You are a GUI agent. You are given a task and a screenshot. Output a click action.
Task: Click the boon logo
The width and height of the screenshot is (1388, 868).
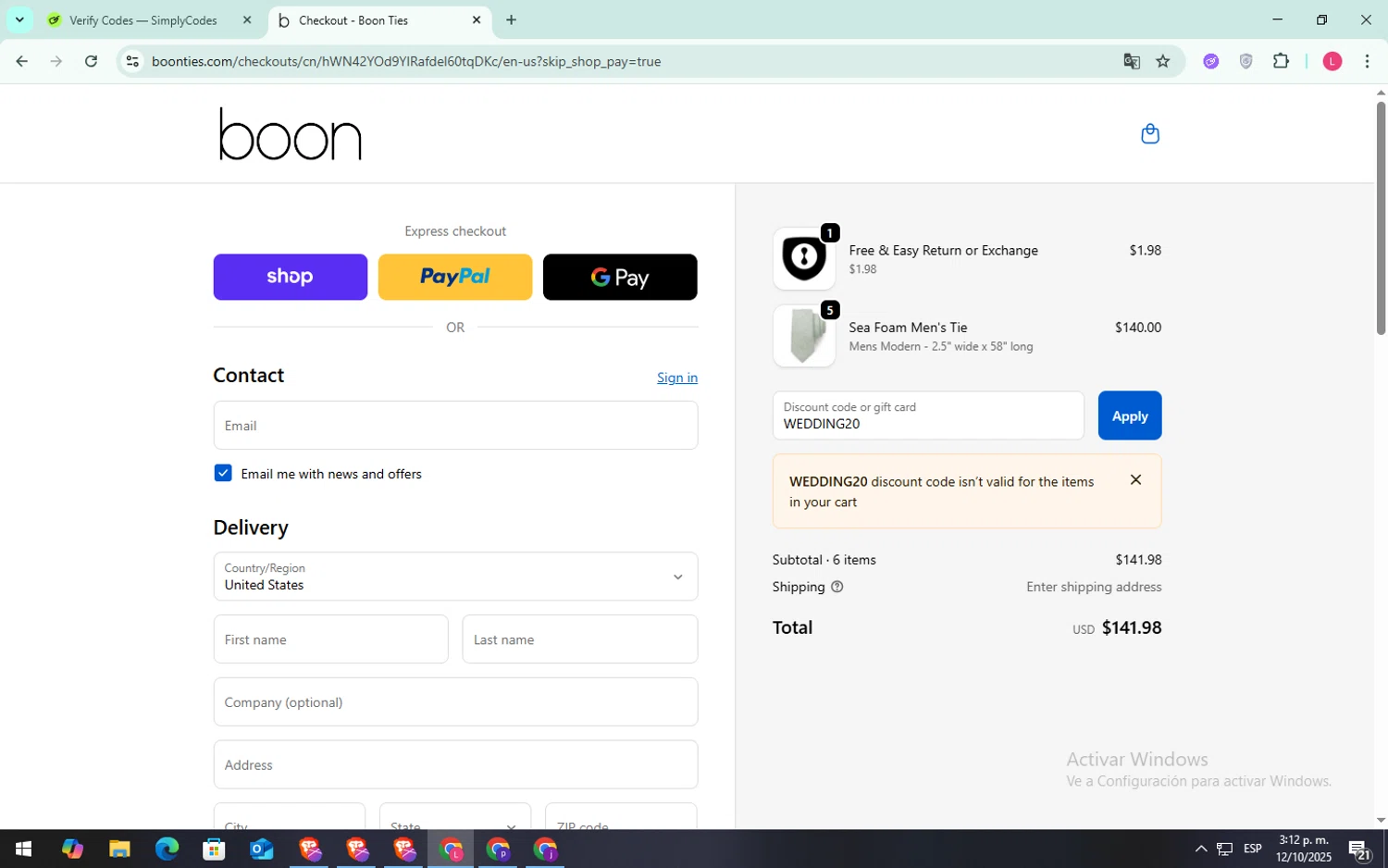pos(290,134)
